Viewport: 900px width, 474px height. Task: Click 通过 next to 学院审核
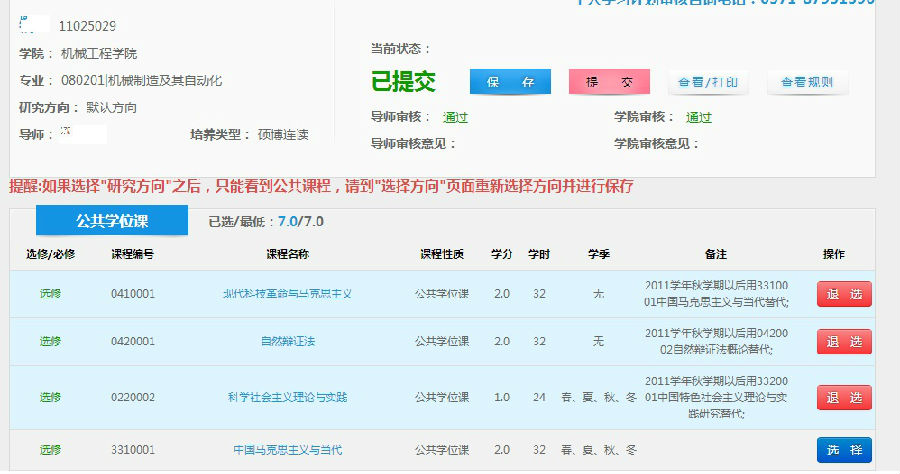(x=699, y=117)
